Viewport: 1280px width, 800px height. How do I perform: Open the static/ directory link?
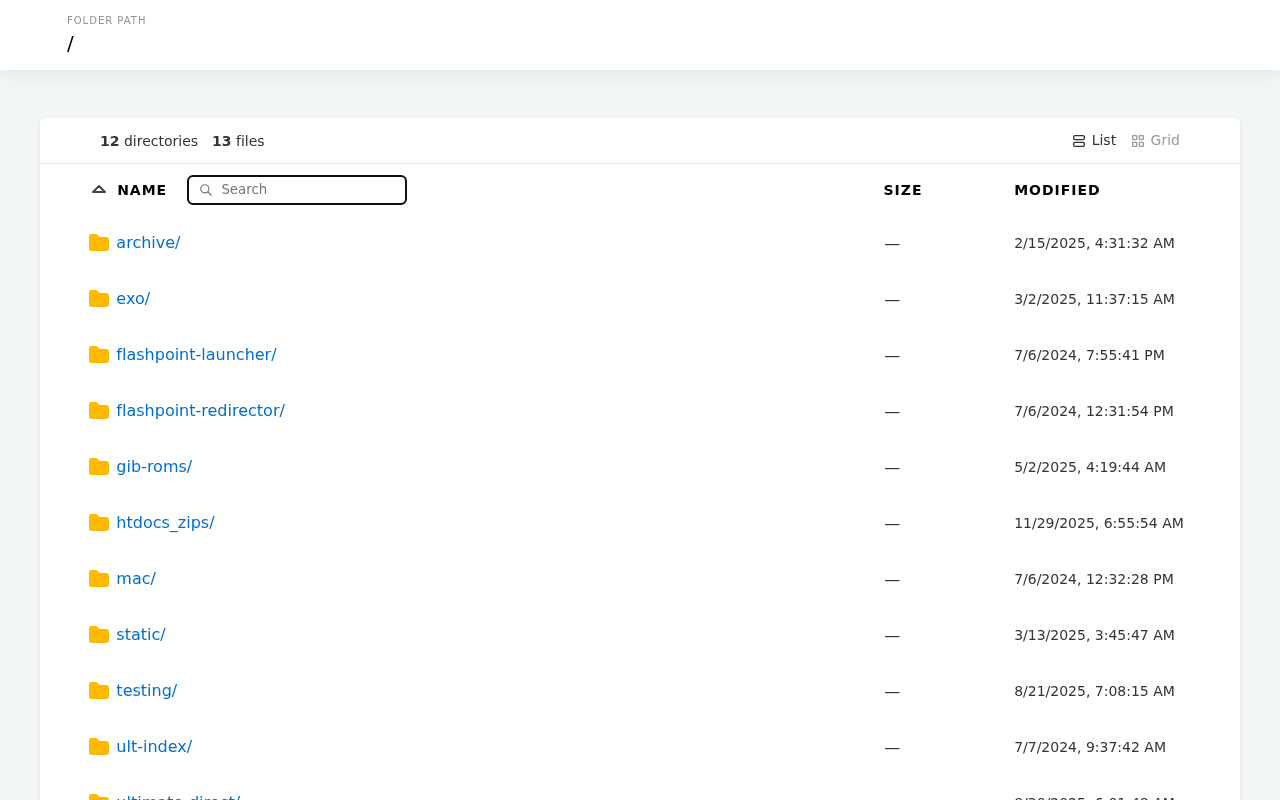[x=141, y=634]
